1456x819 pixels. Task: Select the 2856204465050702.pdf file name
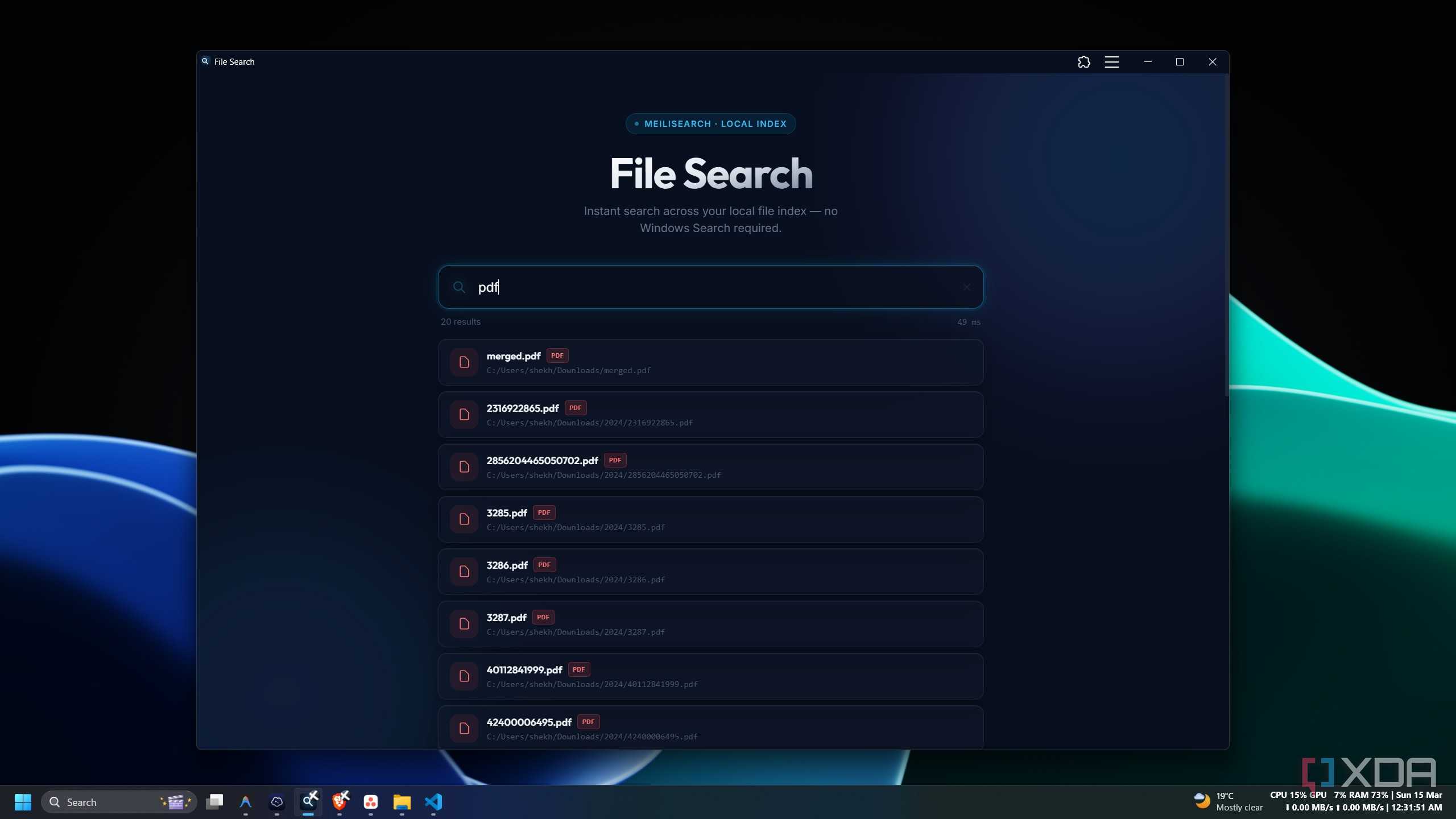[542, 461]
